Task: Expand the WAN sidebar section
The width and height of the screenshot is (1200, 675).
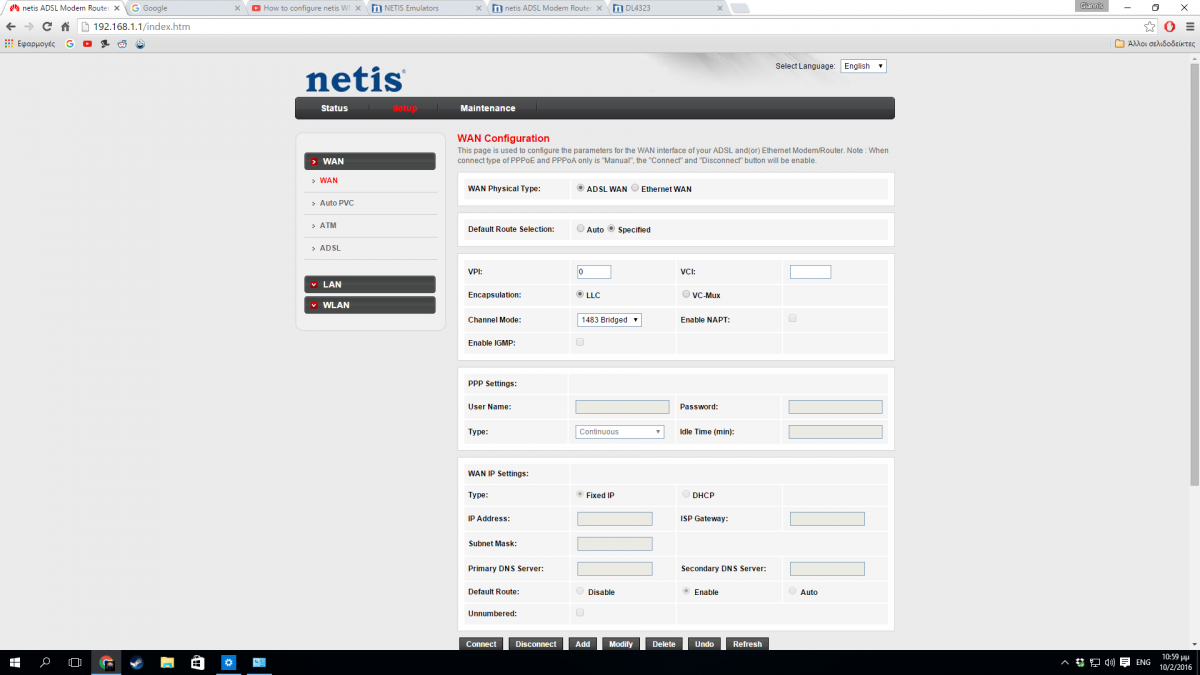Action: click(x=370, y=161)
